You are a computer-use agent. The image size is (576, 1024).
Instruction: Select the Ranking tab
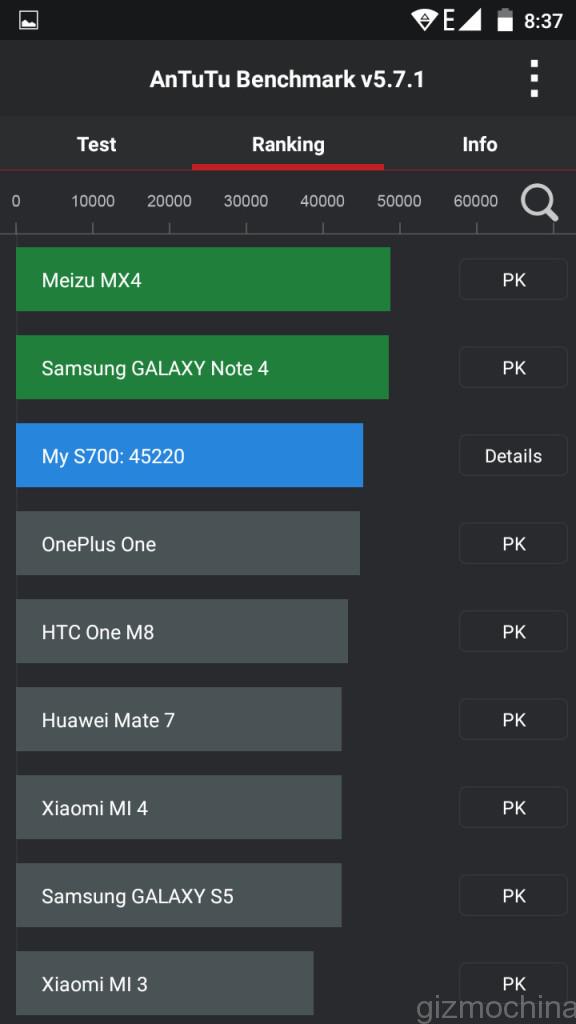coord(288,144)
